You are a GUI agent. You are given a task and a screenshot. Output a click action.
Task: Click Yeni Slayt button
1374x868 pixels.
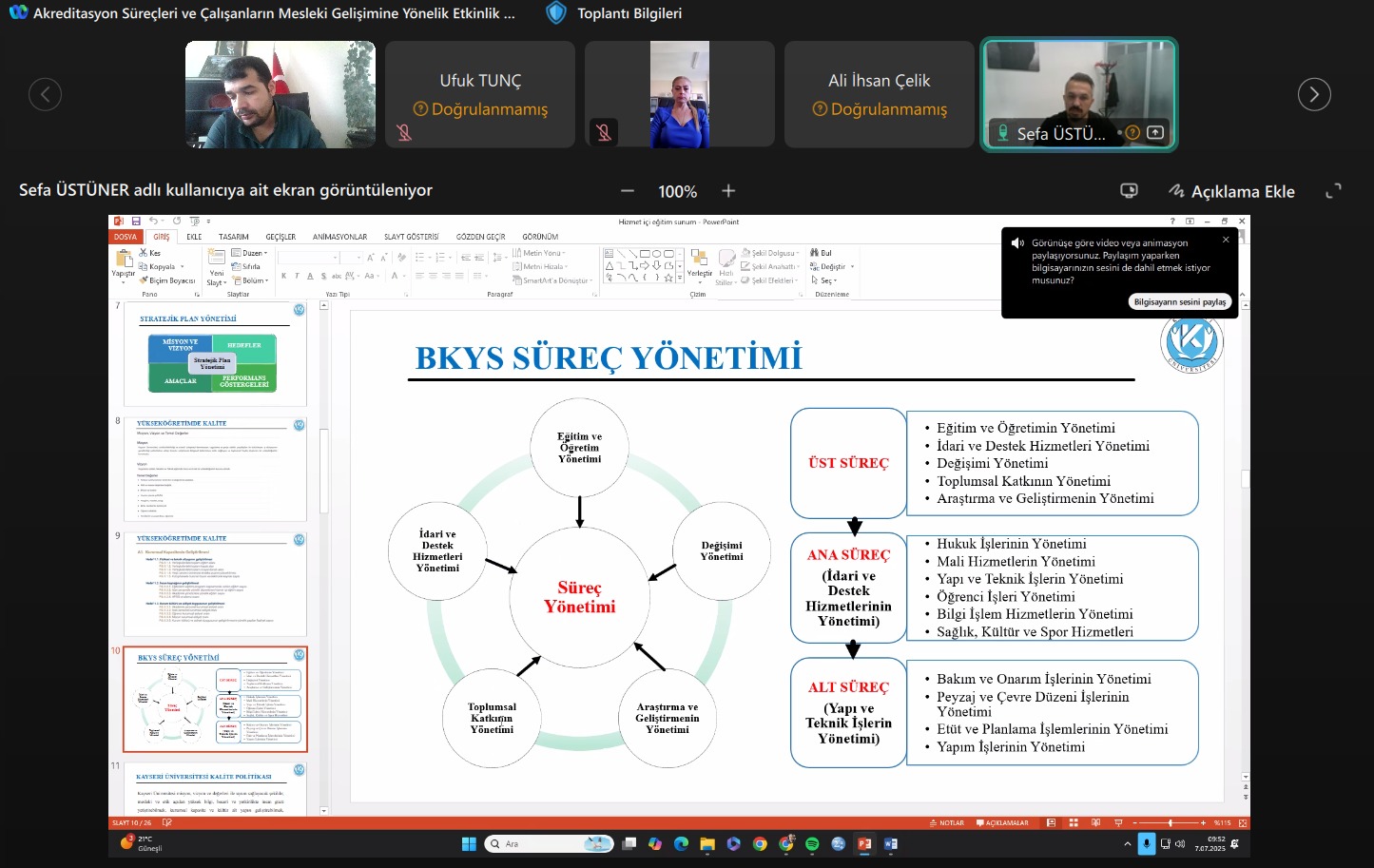216,269
